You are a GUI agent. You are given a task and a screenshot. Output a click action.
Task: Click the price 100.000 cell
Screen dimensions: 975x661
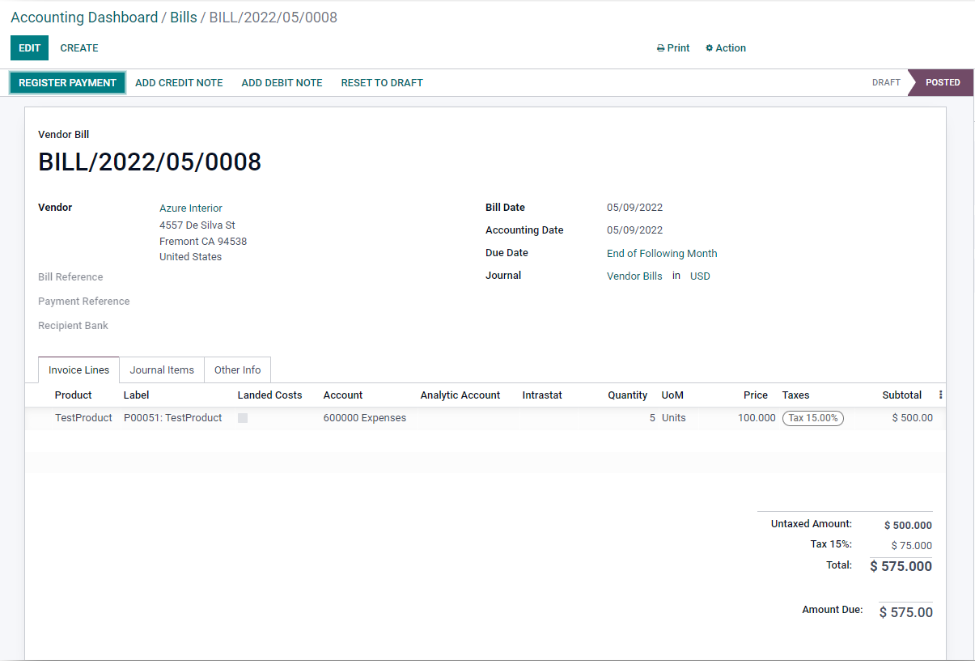coord(757,418)
